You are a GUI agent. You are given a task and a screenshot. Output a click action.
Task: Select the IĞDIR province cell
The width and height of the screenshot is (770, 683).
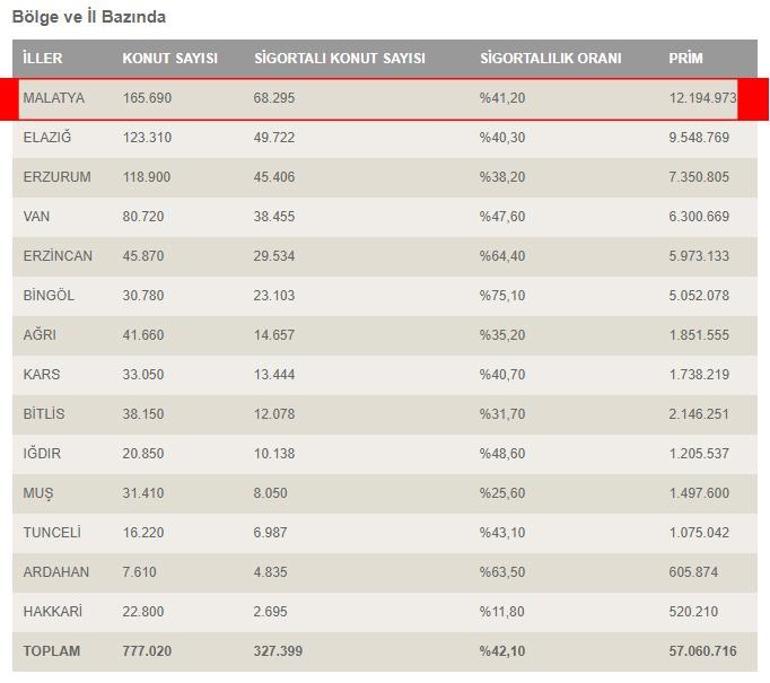tap(42, 453)
